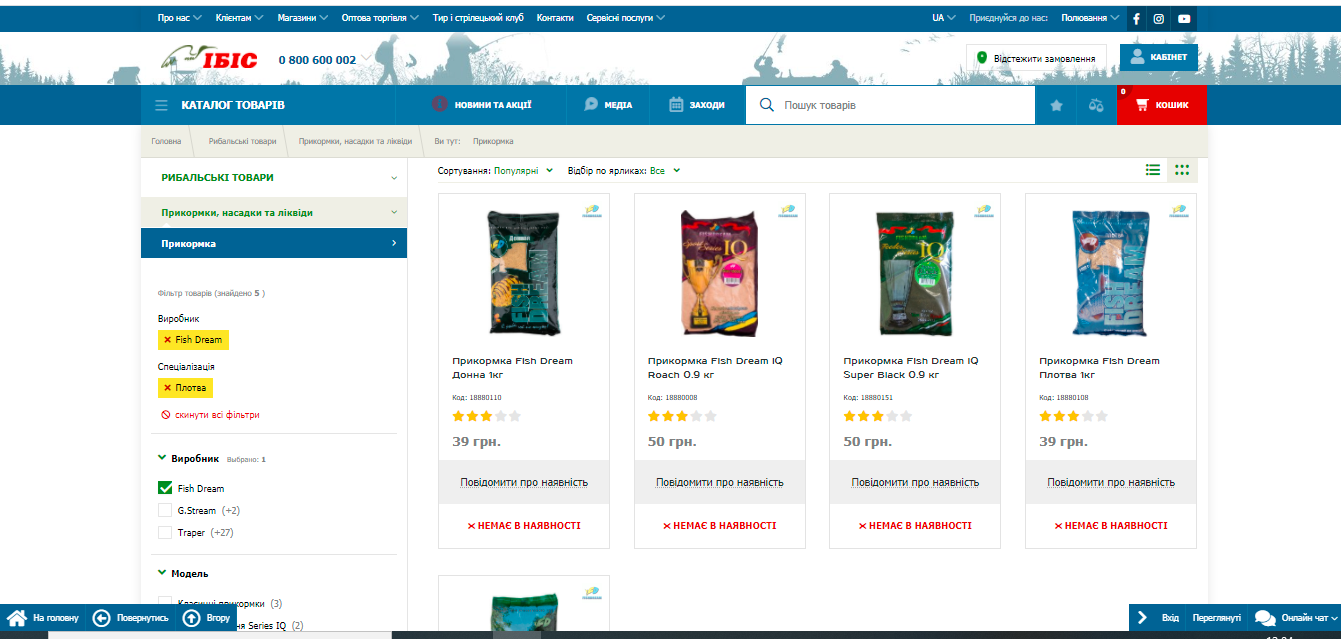Change language with UA dropdown
1341x639 pixels.
tap(944, 18)
